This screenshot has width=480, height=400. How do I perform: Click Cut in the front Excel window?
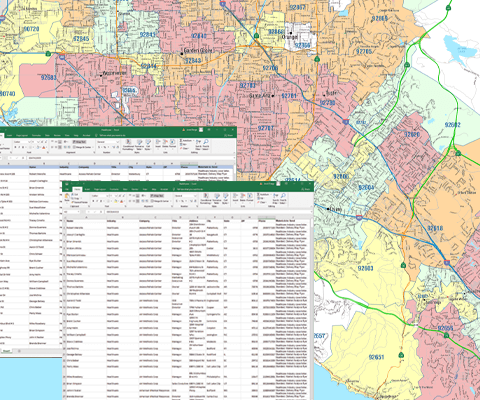[x=75, y=194]
